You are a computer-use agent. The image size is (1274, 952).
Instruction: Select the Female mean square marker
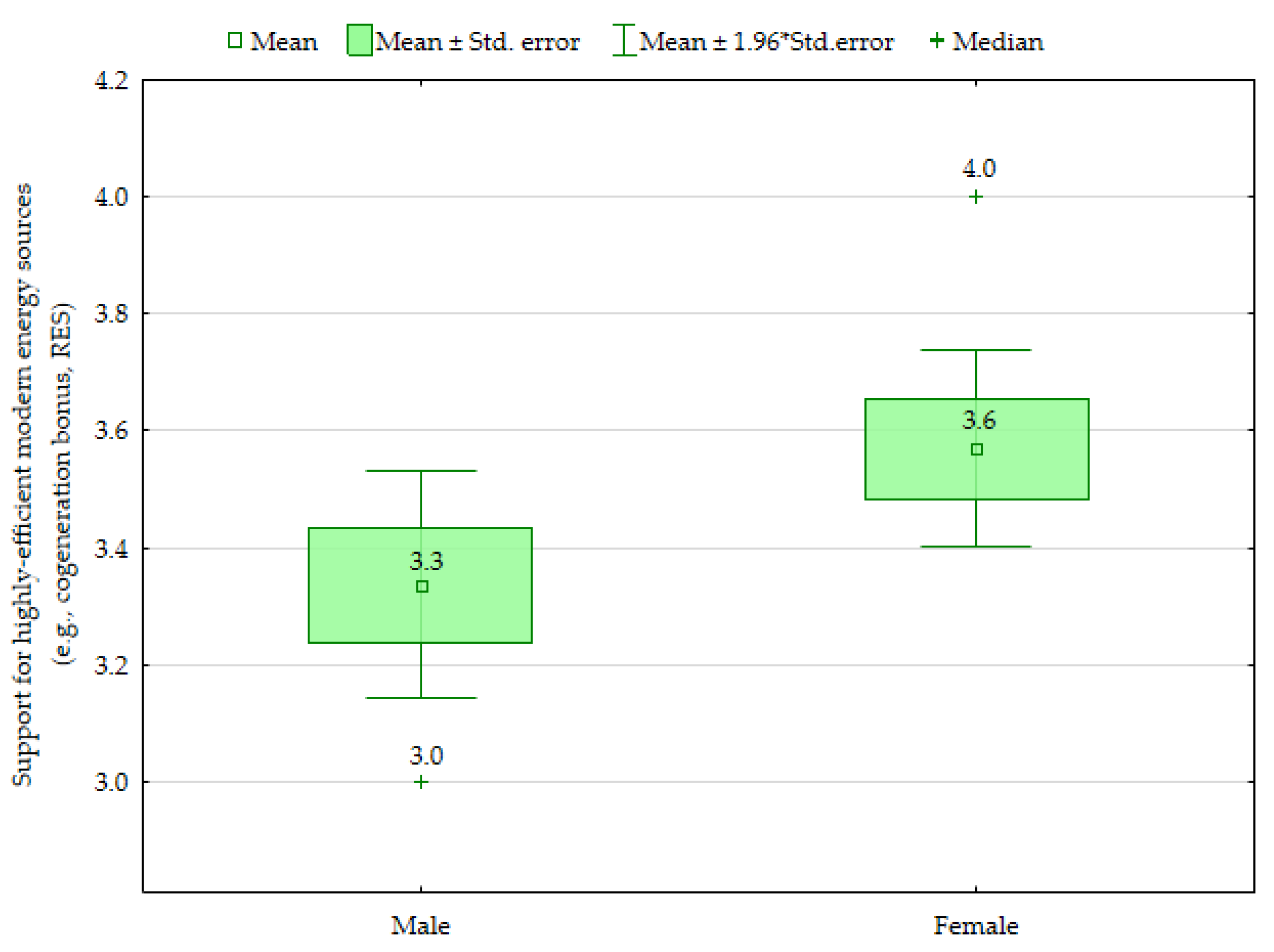tap(976, 449)
